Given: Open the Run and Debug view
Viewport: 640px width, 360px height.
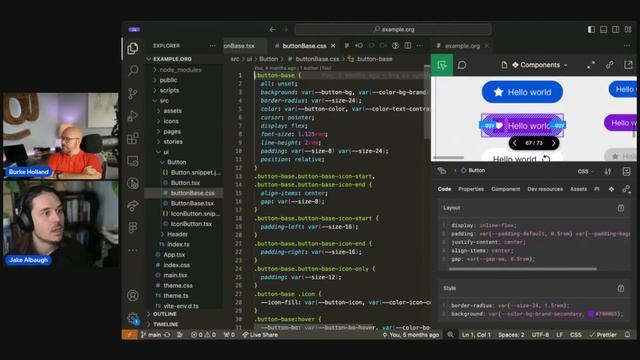Looking at the screenshot, I should pos(133,116).
